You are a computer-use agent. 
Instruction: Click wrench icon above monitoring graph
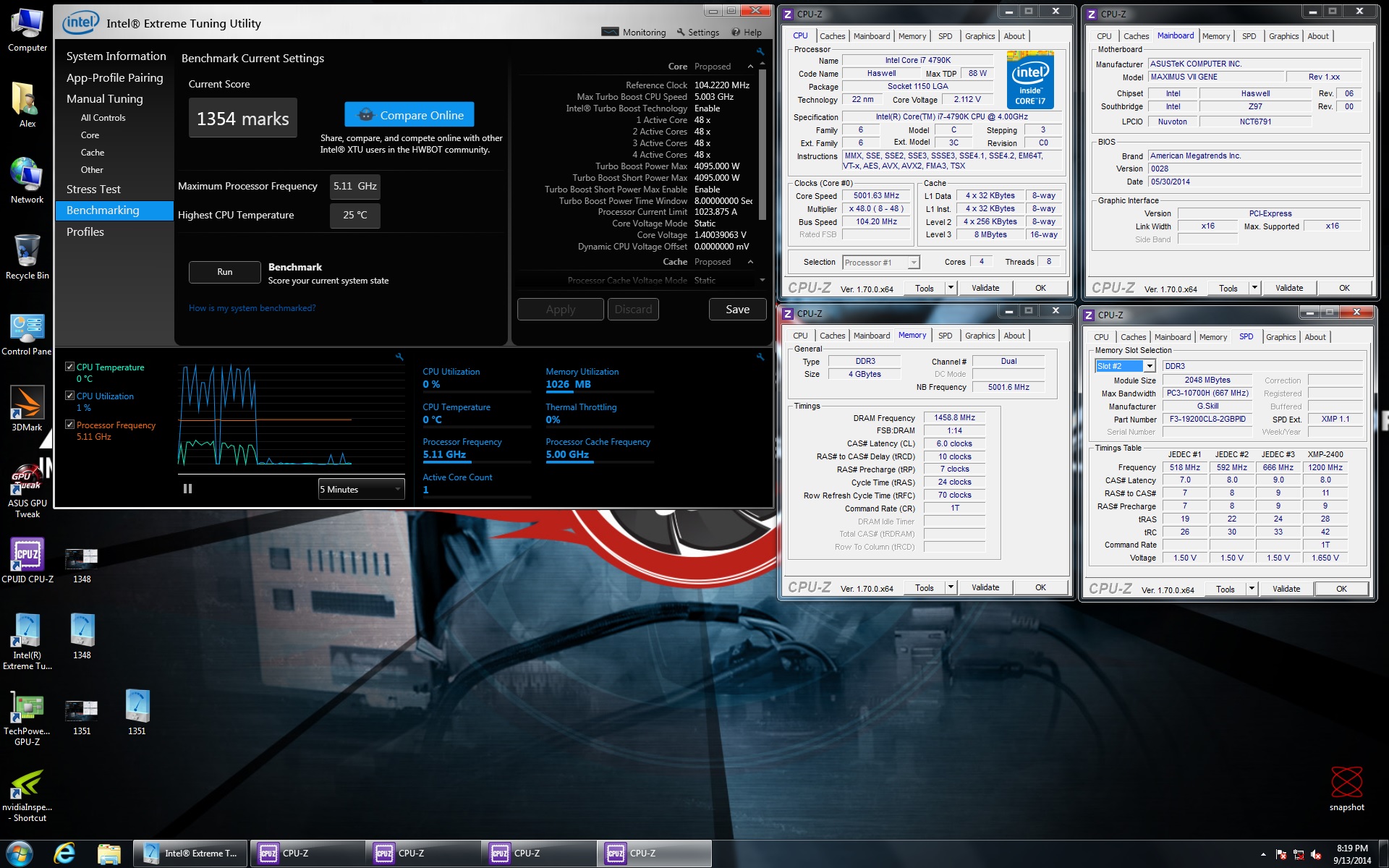(x=399, y=357)
